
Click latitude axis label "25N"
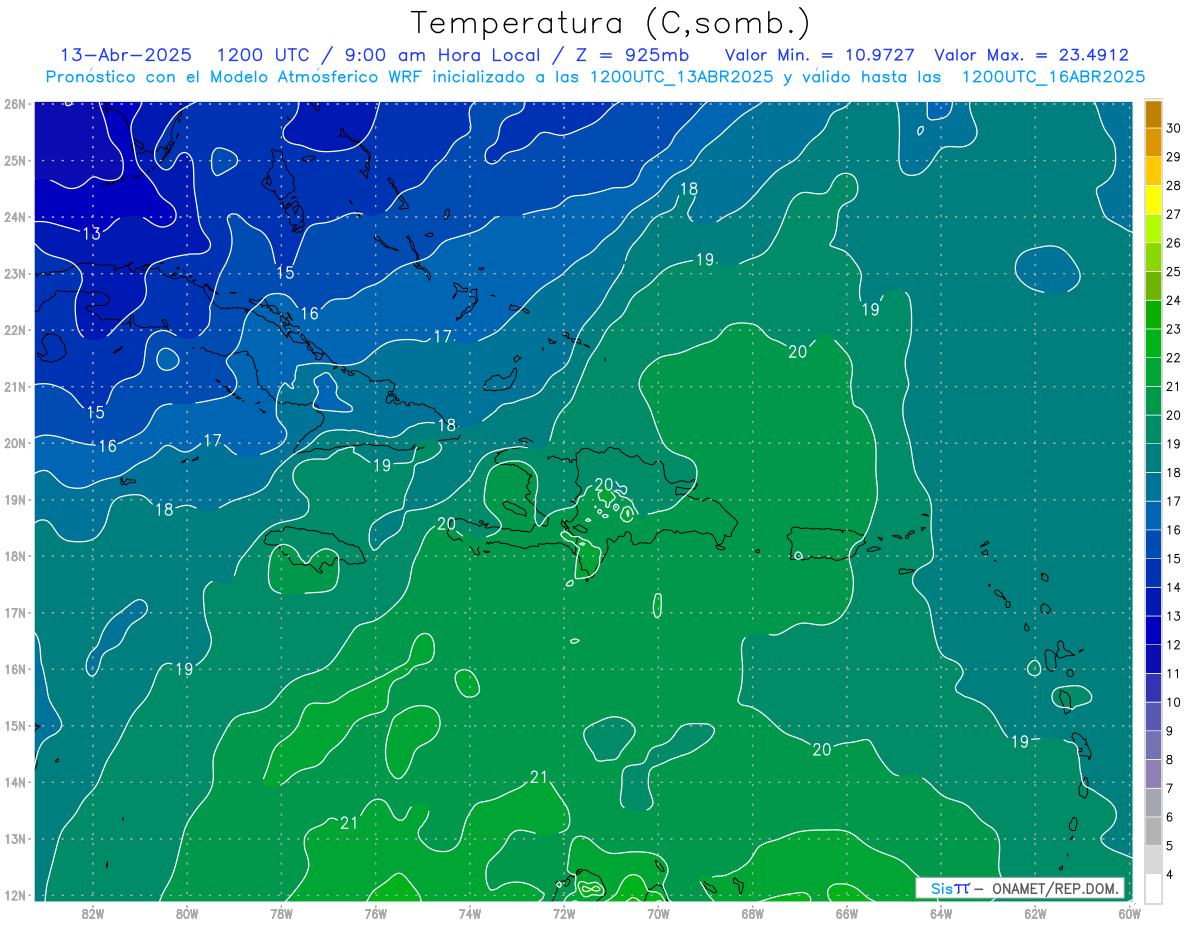[14, 160]
